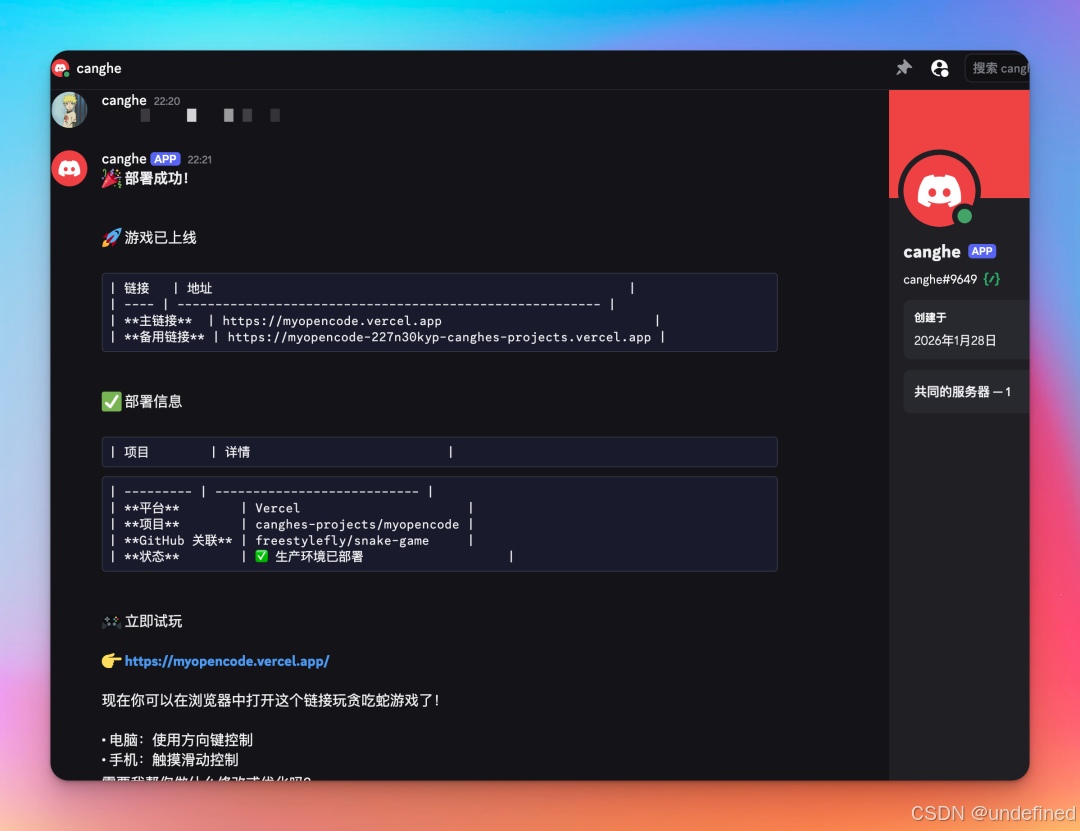Click the canghe server icon in the title bar
Screen dimensions: 1080x831
click(60, 68)
